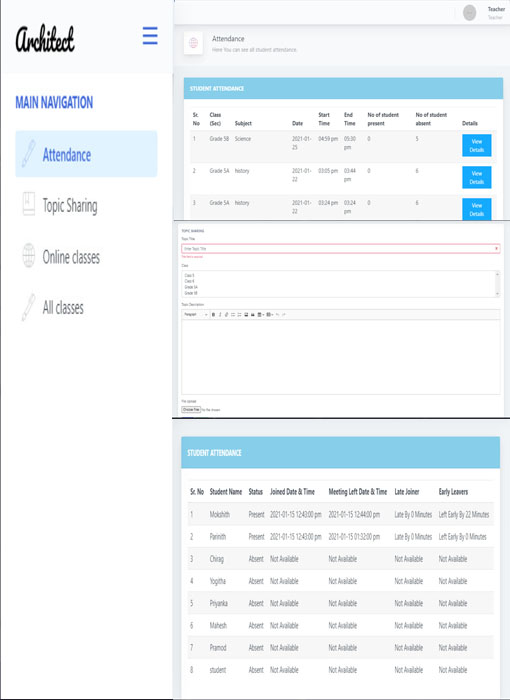Redo the edit in the editor toolbar

284,314
